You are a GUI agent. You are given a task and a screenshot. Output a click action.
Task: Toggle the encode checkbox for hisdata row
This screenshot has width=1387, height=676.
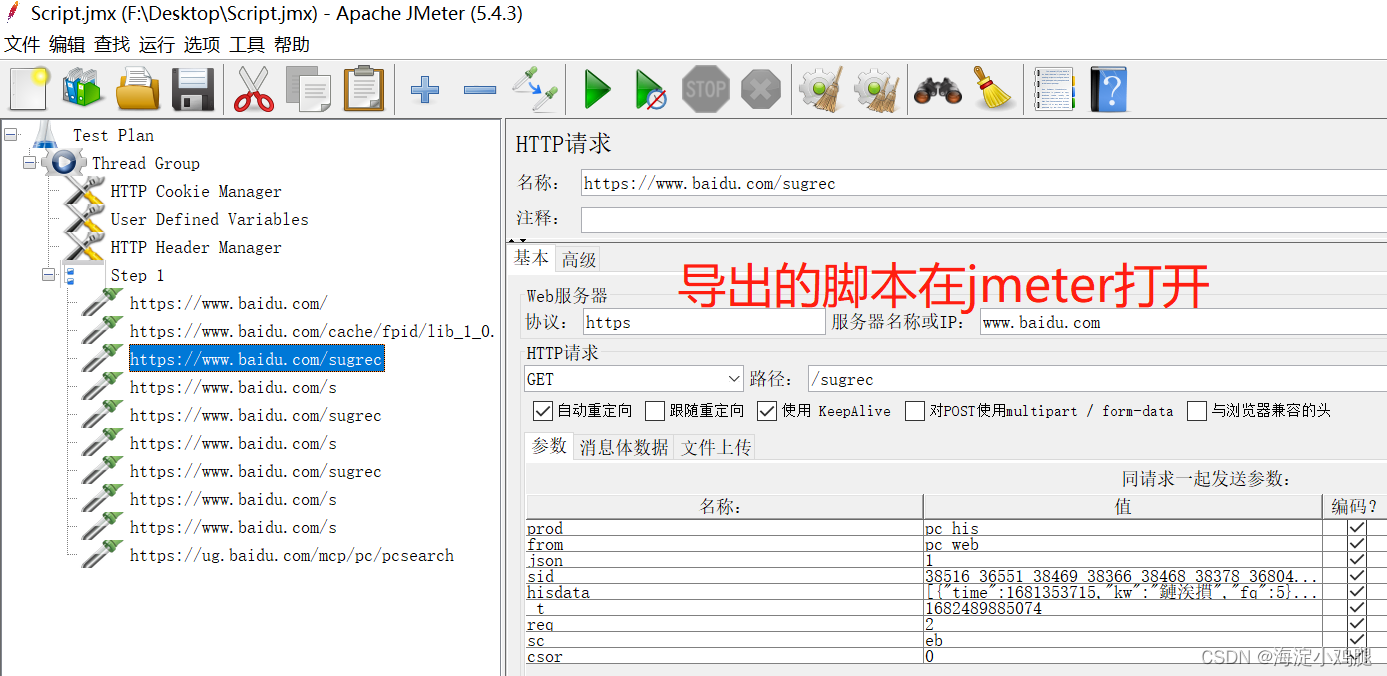(x=1357, y=592)
